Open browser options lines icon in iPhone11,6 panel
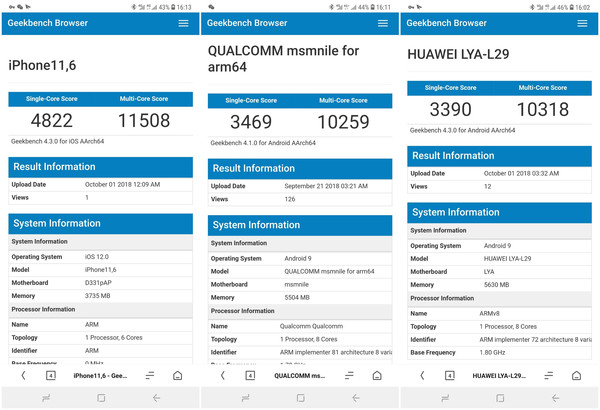 pos(150,376)
